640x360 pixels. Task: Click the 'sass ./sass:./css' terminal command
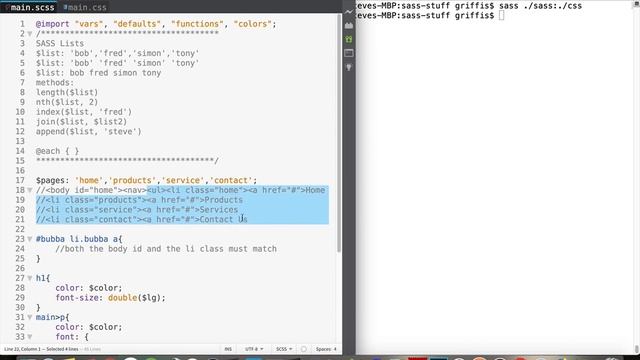(540, 6)
